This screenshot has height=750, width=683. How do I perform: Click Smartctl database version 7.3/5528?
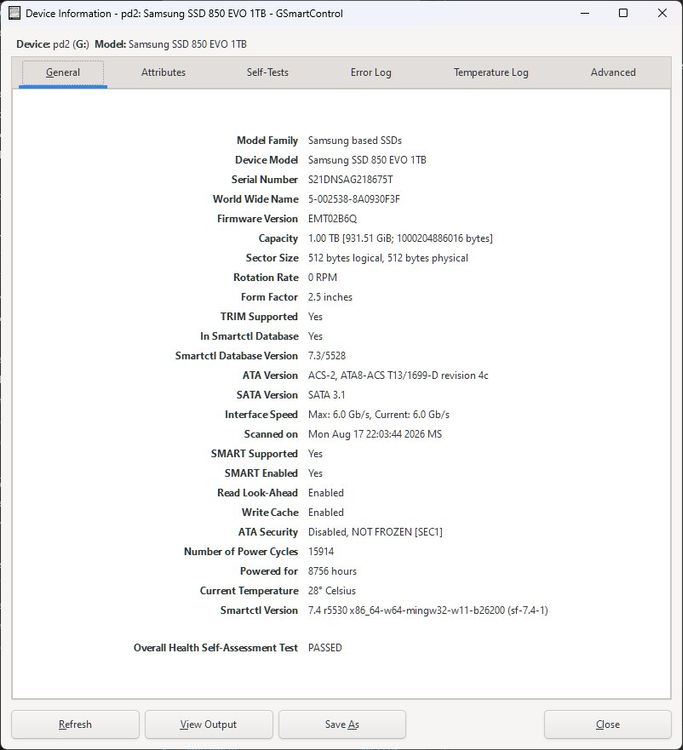click(327, 356)
